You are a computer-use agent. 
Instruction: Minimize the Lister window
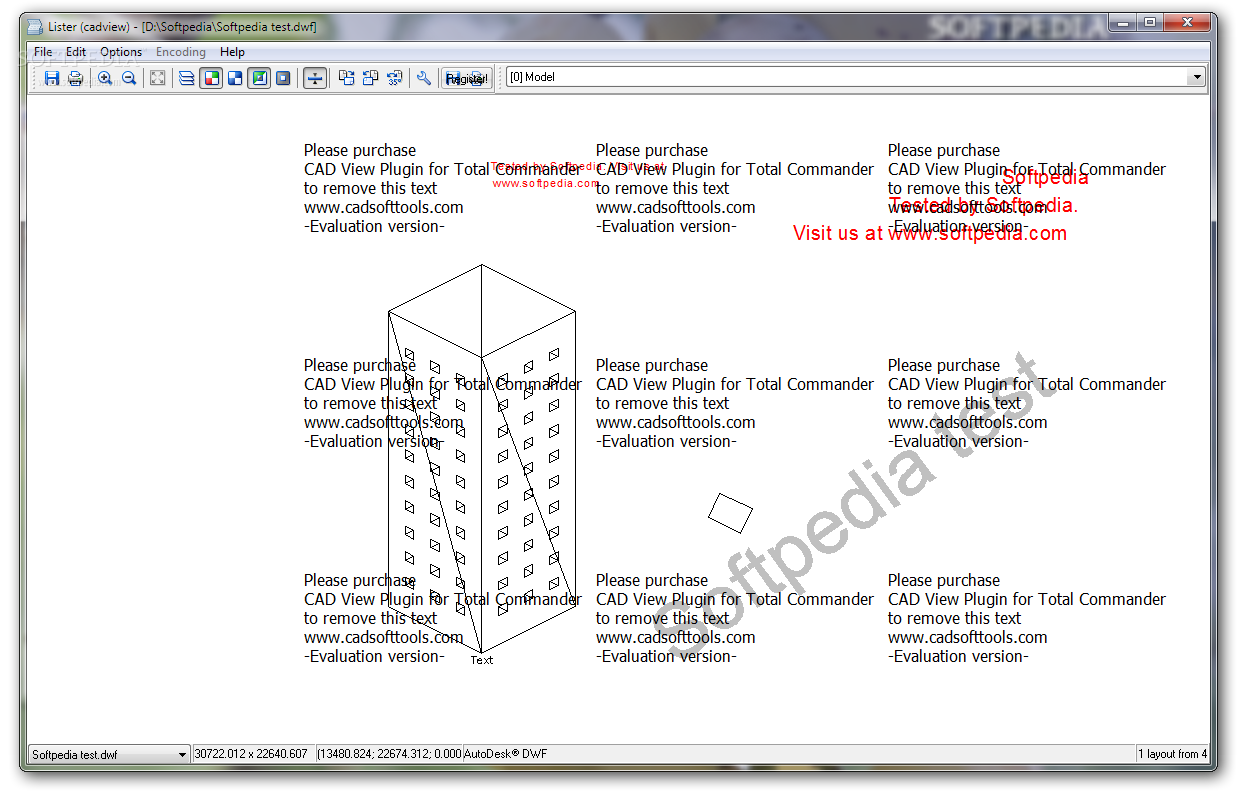tap(1122, 21)
